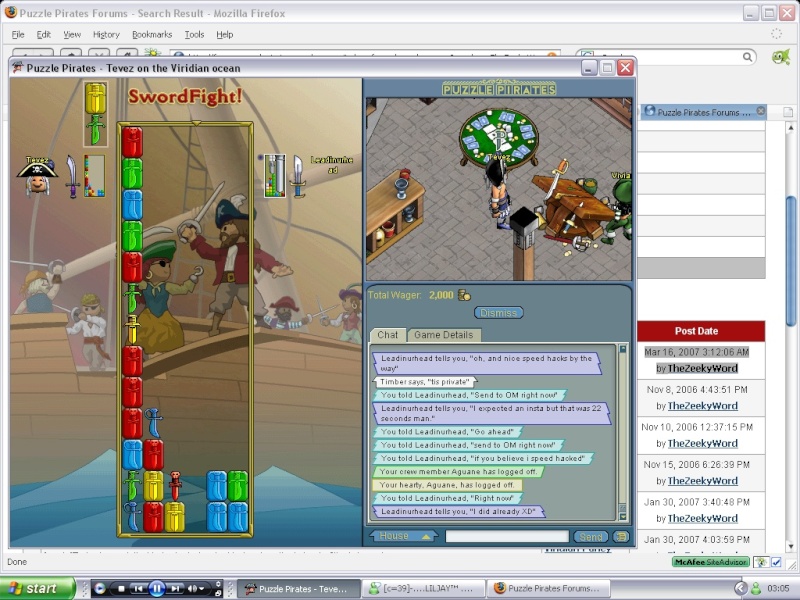Viewport: 800px width, 600px height.
Task: Click Tevez's mini board preview
Action: click(94, 176)
